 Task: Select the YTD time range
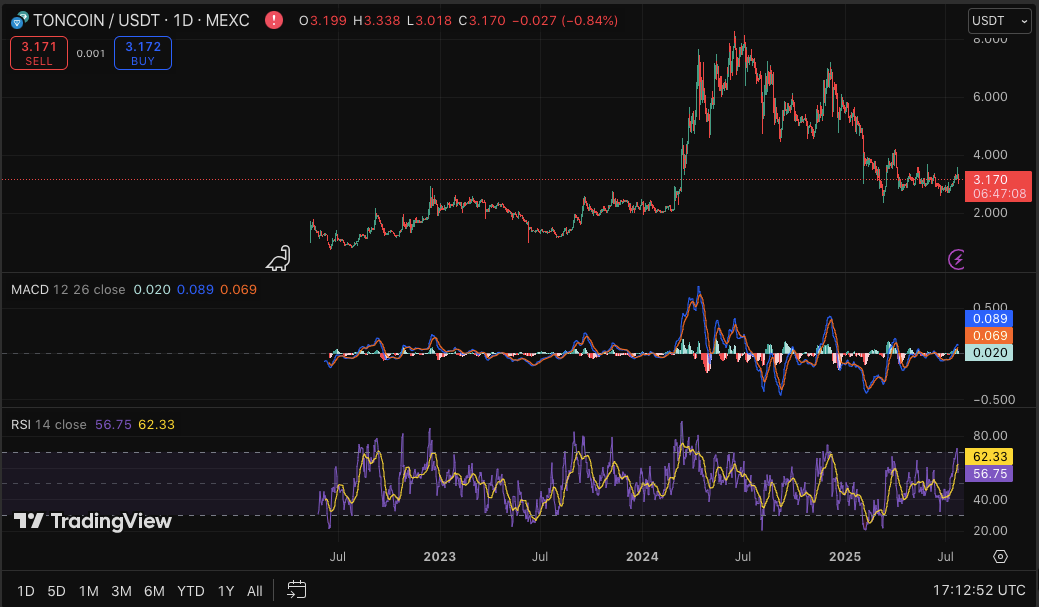191,591
